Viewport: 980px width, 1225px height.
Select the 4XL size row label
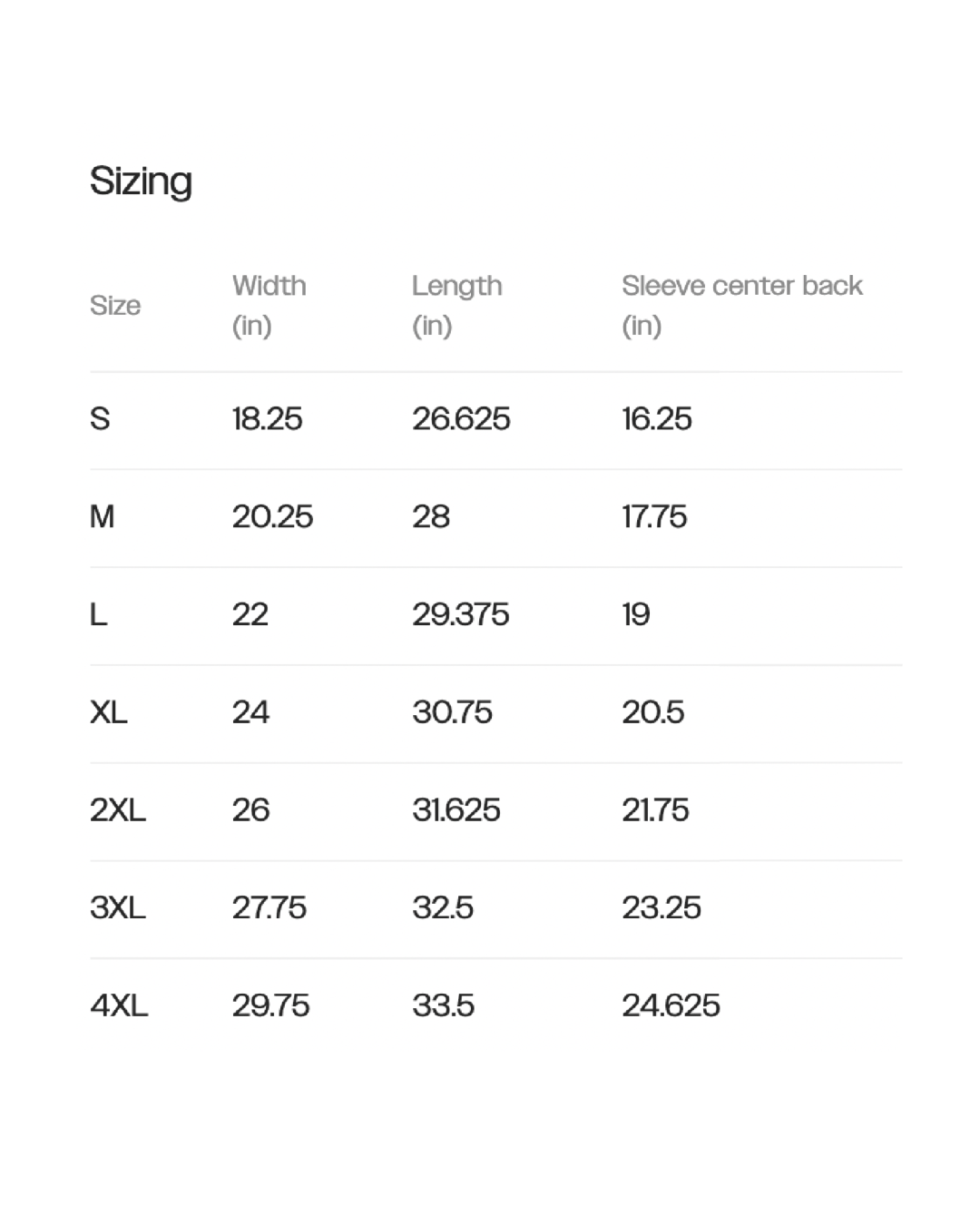[x=119, y=1005]
